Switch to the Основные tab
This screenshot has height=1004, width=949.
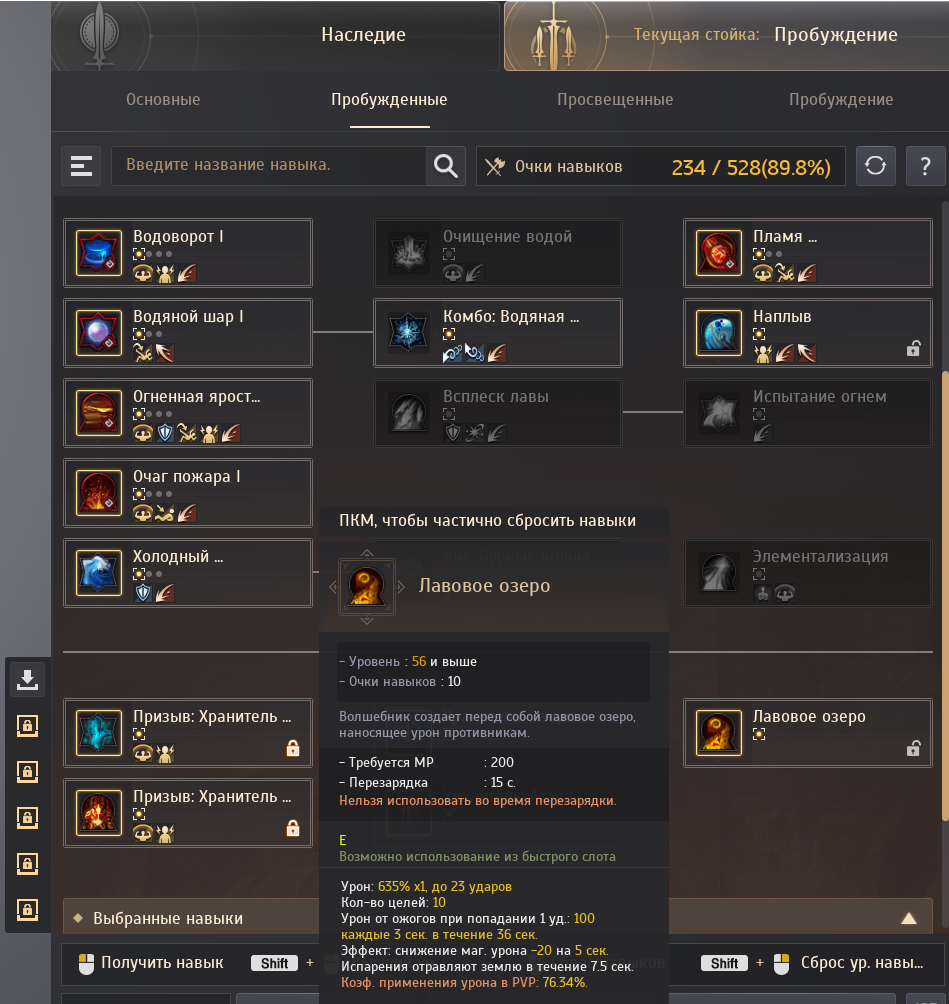[x=163, y=99]
